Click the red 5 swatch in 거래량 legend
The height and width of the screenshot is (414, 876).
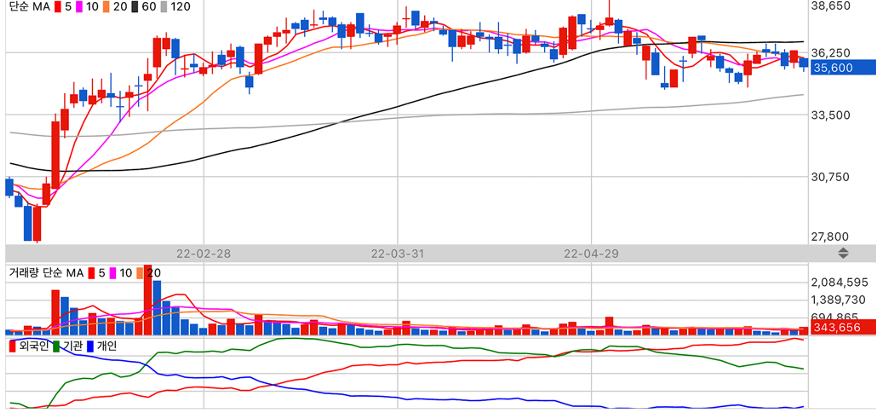tap(91, 273)
